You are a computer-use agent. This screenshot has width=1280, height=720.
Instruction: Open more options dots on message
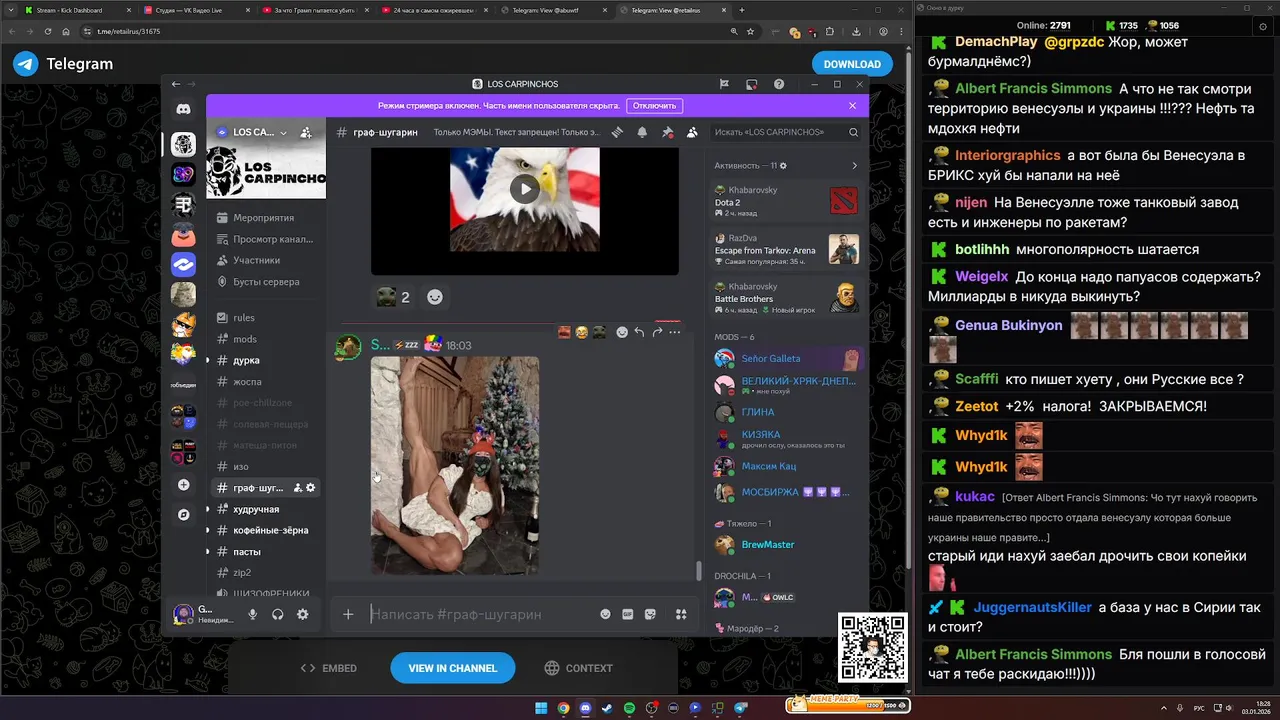point(674,332)
